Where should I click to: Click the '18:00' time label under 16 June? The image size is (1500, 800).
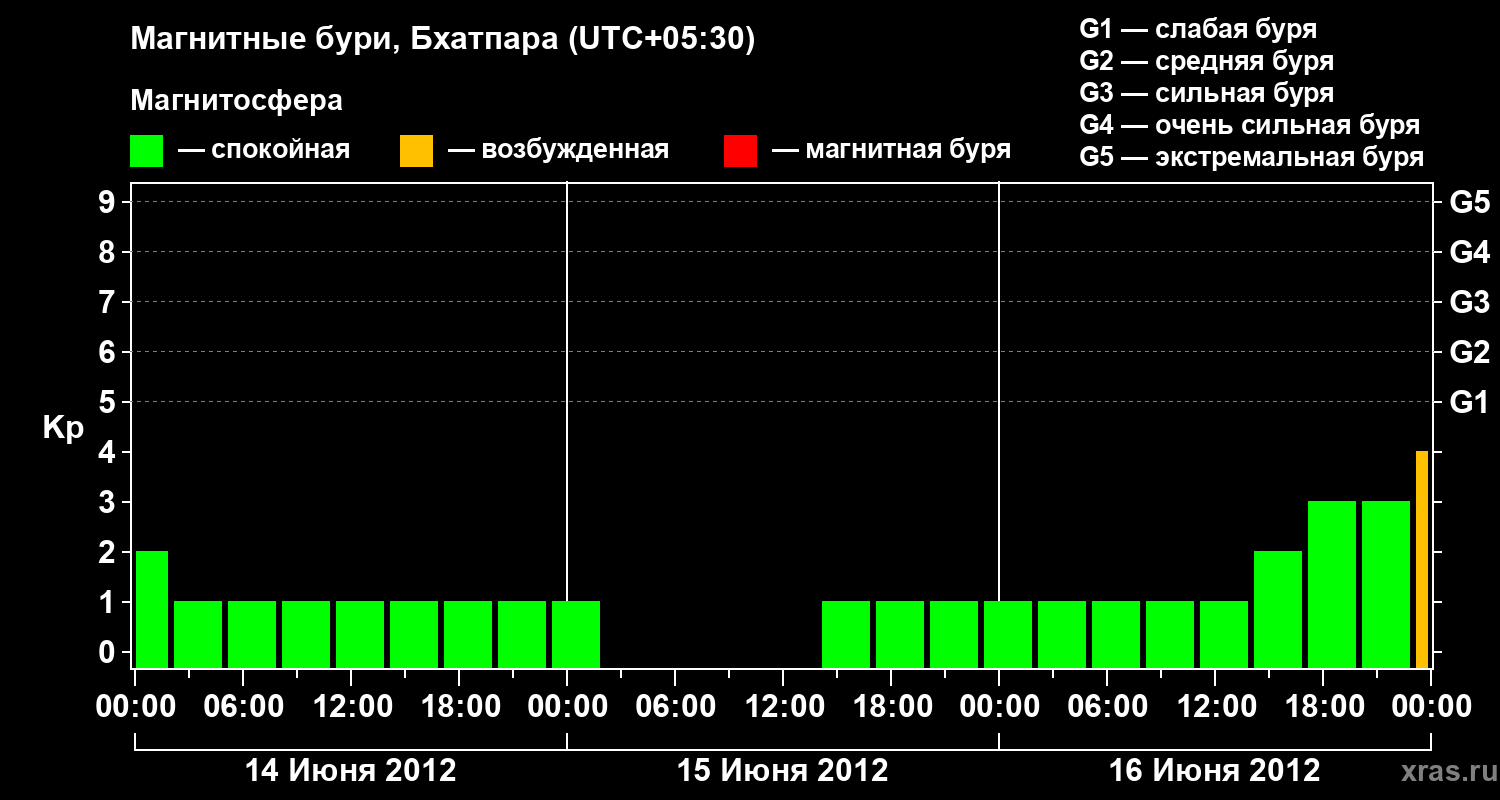(x=1323, y=706)
